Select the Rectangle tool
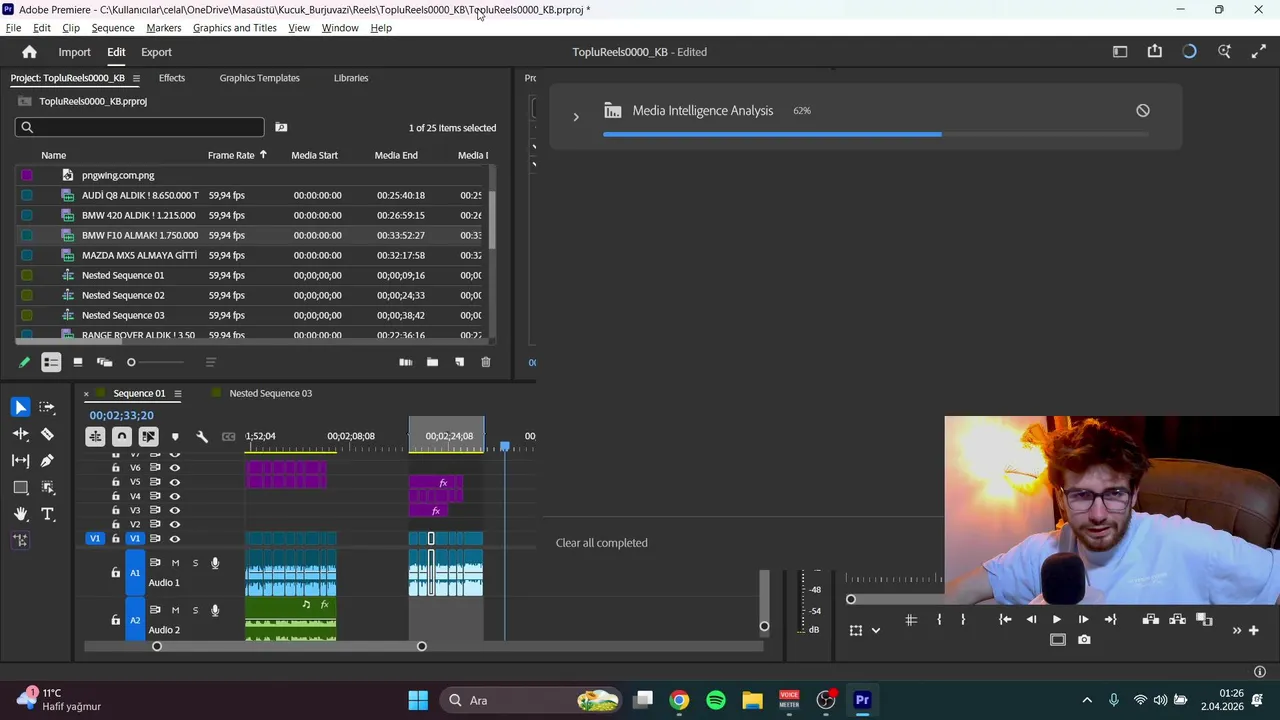The width and height of the screenshot is (1280, 720). tap(20, 488)
